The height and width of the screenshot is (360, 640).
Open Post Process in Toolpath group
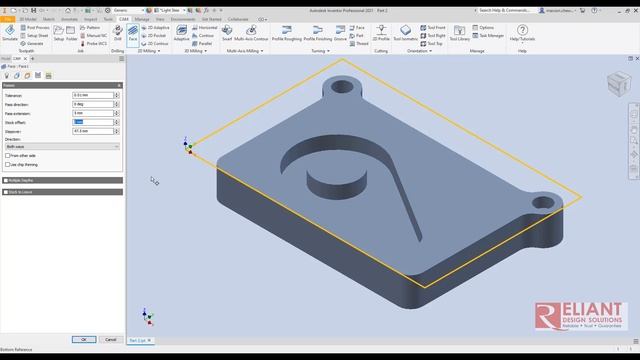(x=35, y=28)
